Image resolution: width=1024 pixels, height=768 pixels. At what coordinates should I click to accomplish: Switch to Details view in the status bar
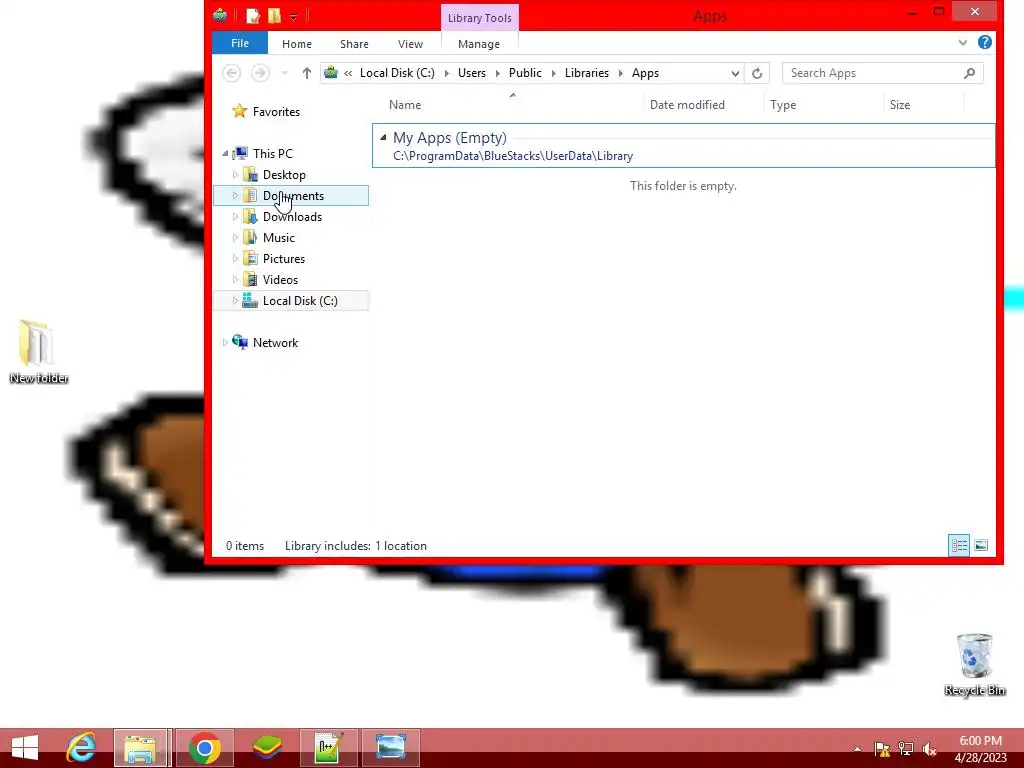(959, 545)
